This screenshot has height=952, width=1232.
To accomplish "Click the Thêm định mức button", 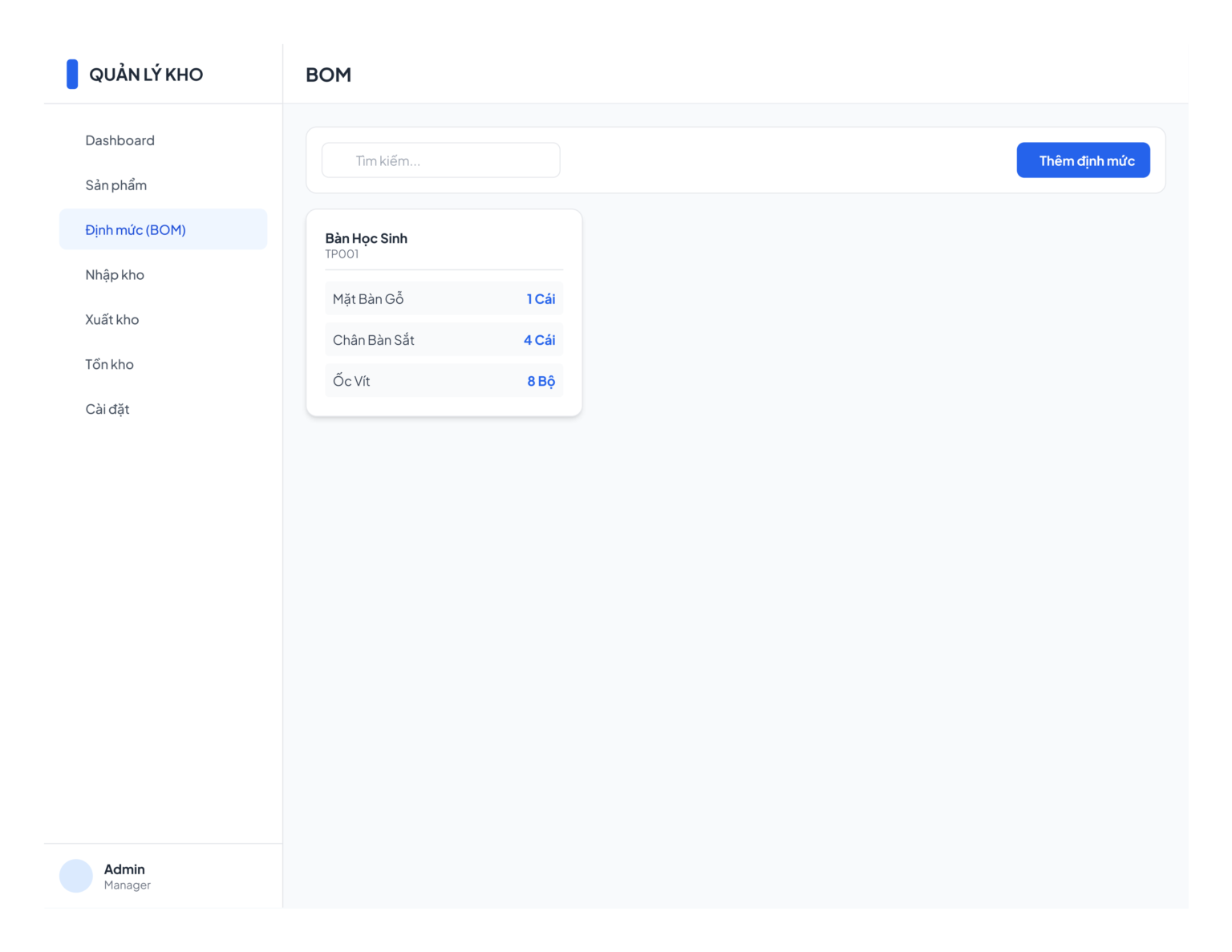I will pos(1083,160).
